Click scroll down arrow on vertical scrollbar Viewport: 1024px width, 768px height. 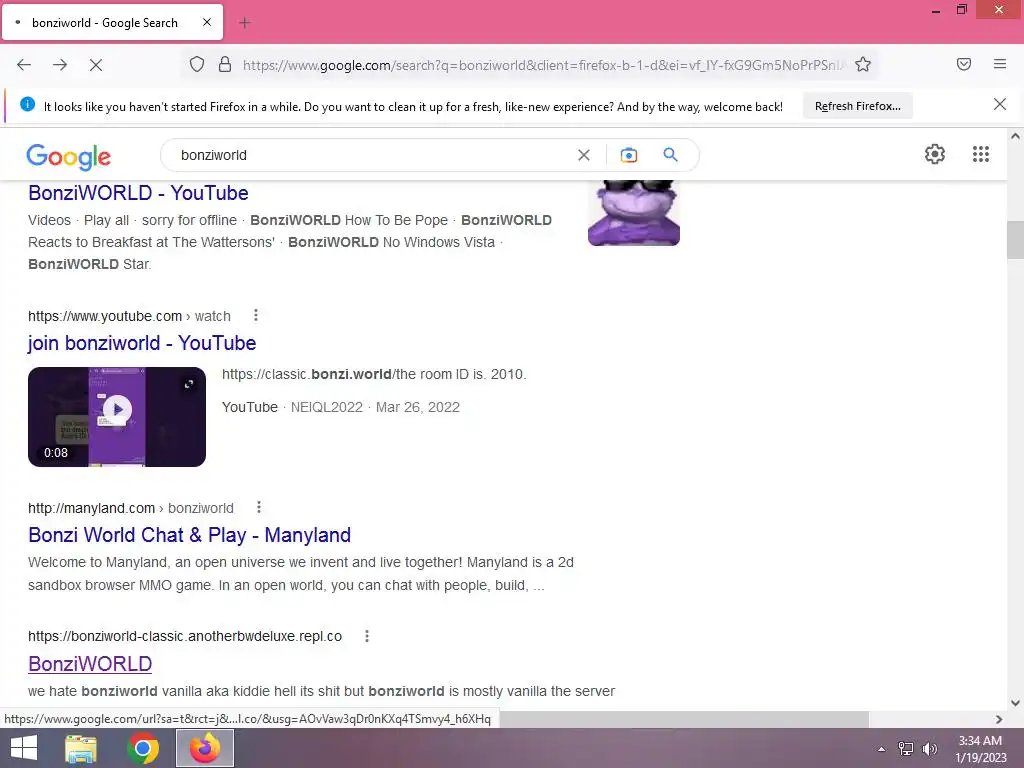coord(1015,703)
